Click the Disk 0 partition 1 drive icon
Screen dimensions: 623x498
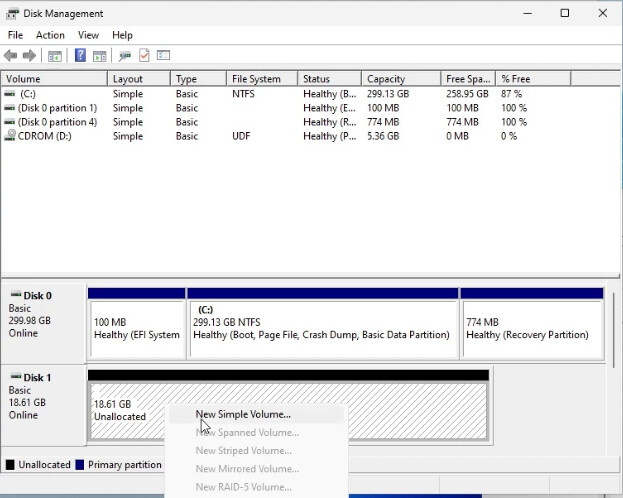(x=10, y=108)
